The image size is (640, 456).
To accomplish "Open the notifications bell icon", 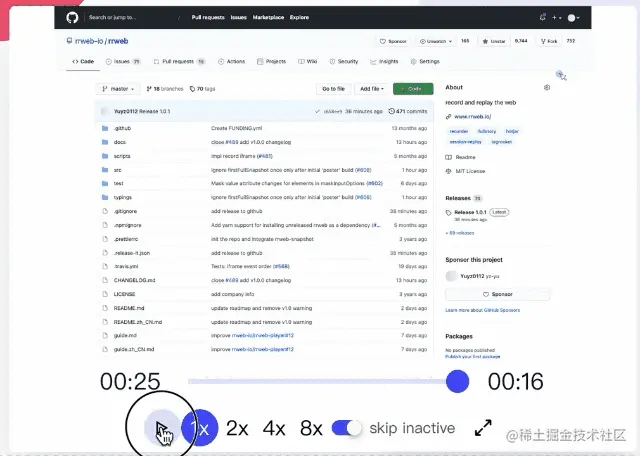I will click(x=542, y=17).
